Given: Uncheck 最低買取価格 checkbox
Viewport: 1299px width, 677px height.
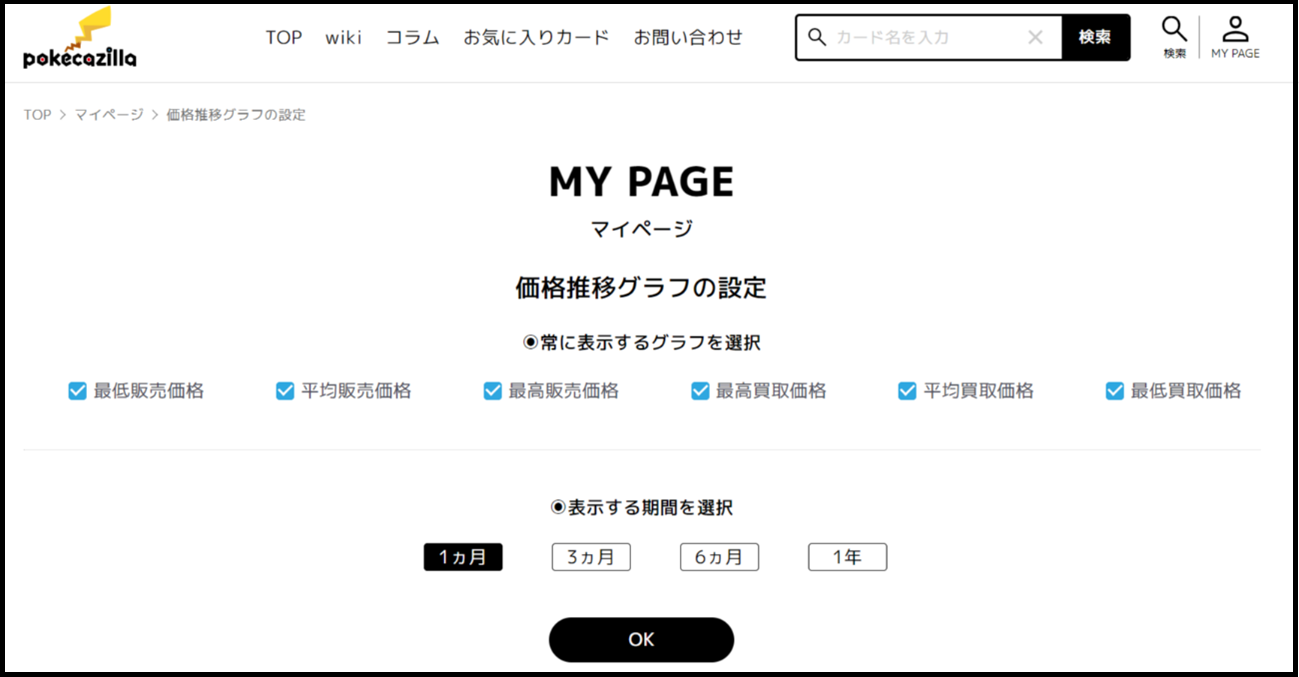Looking at the screenshot, I should (1115, 391).
